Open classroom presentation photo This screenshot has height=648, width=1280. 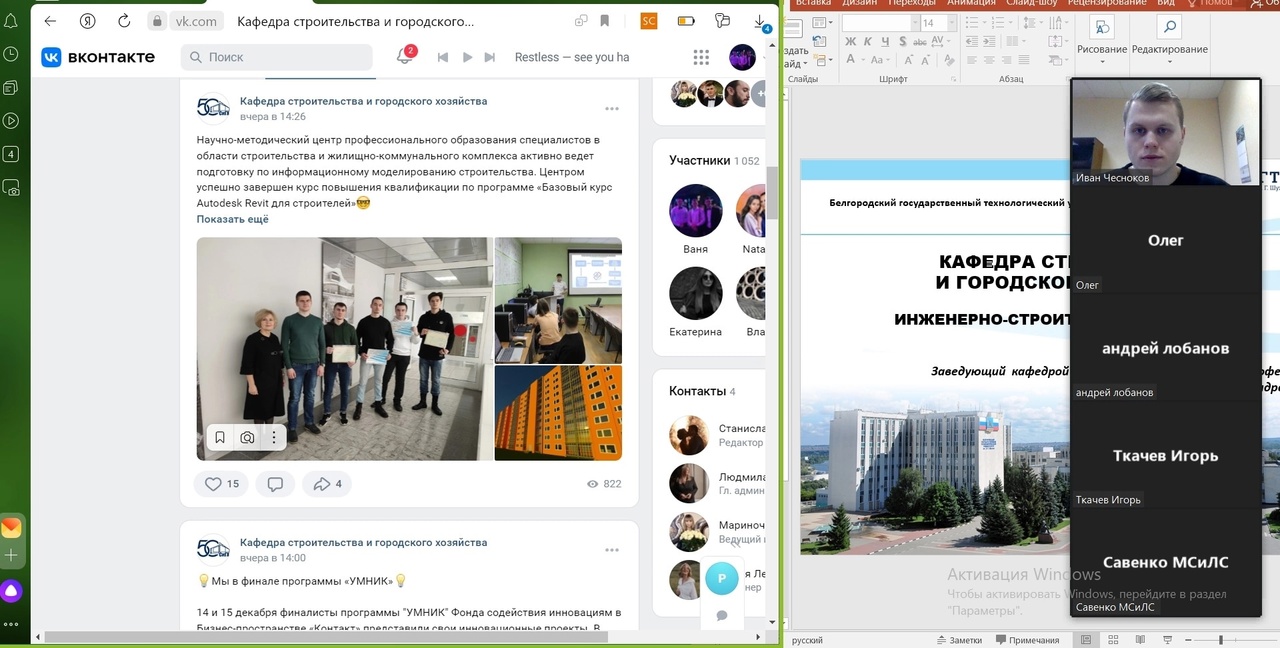click(x=558, y=300)
